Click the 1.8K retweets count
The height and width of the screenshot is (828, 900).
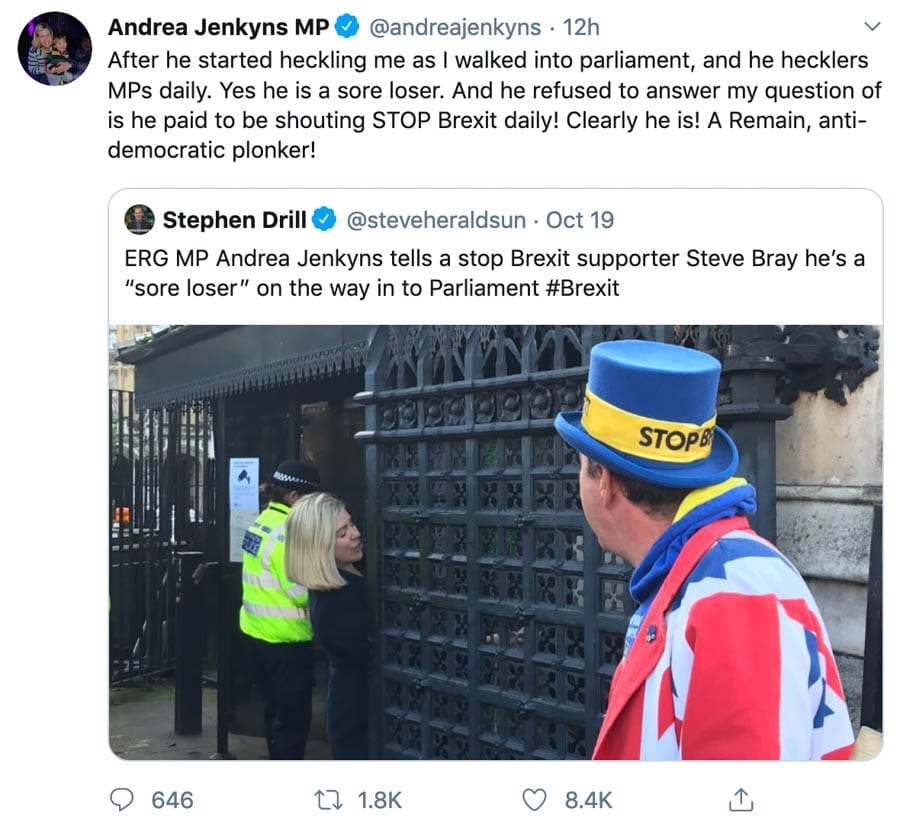(379, 800)
